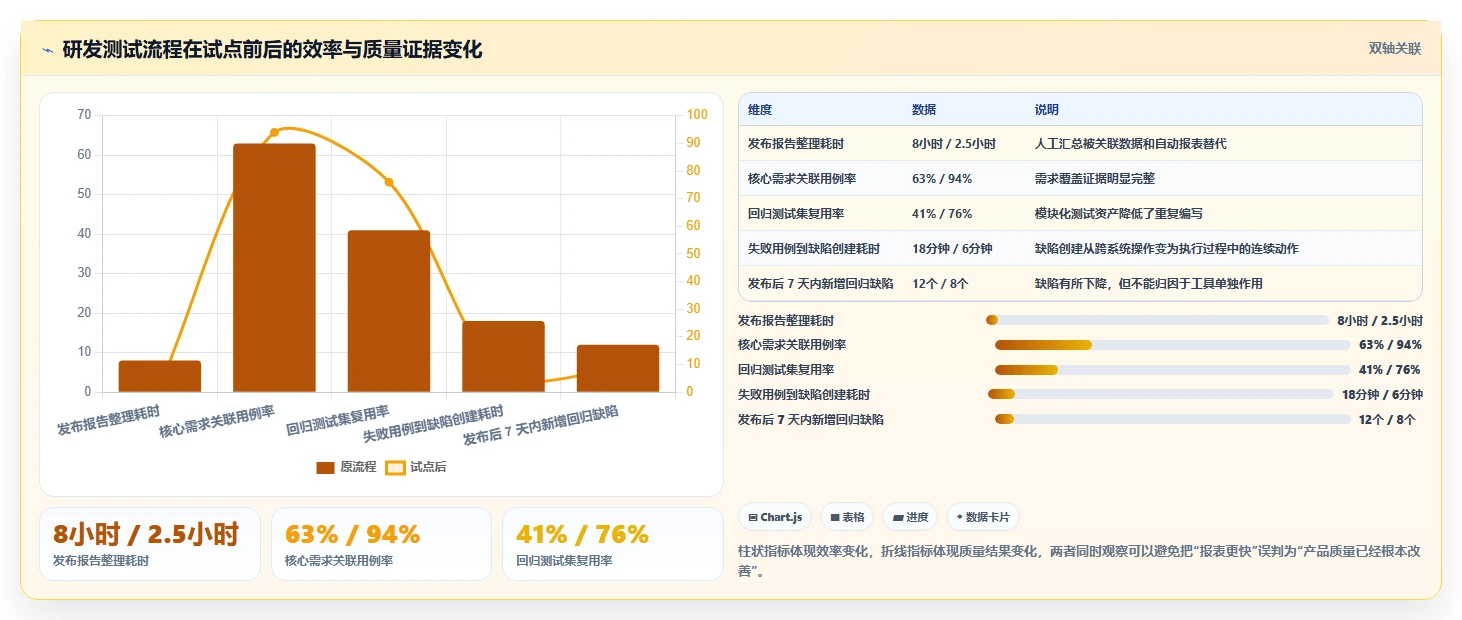Click the 发布报告整理耗时 bar in the chart

click(x=160, y=376)
